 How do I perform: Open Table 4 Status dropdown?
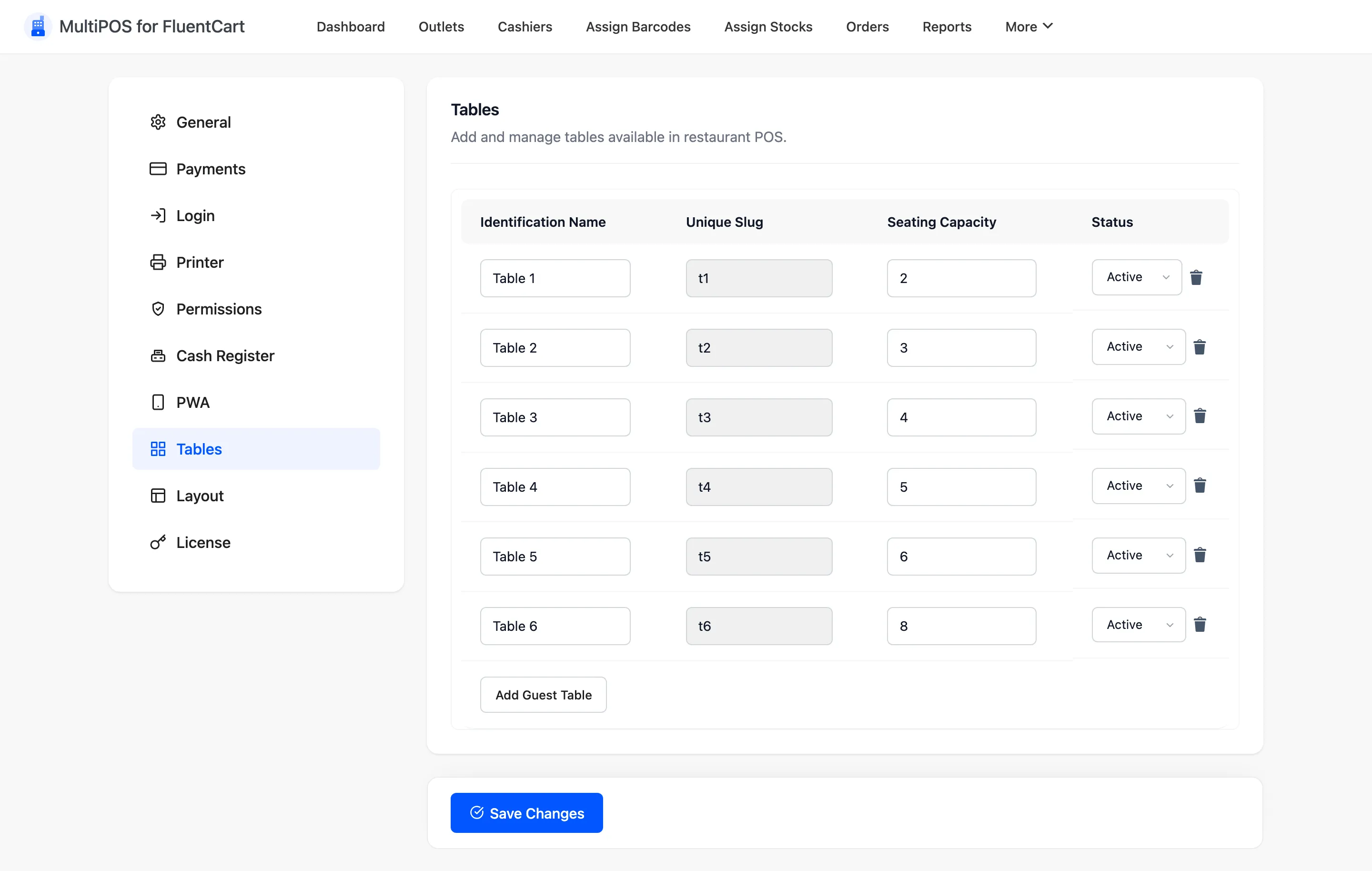click(x=1139, y=486)
